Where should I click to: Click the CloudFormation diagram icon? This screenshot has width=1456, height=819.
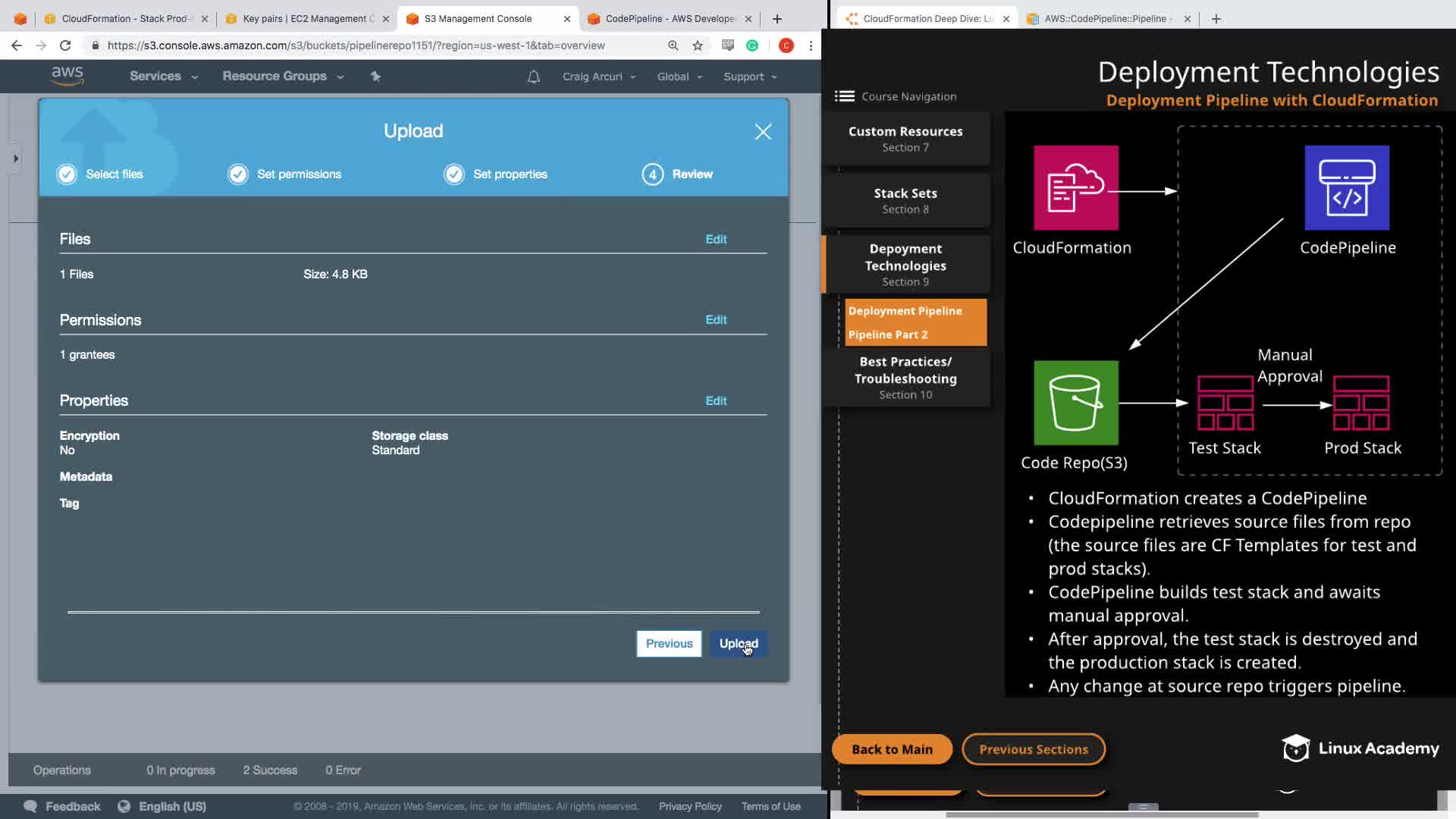click(1075, 188)
